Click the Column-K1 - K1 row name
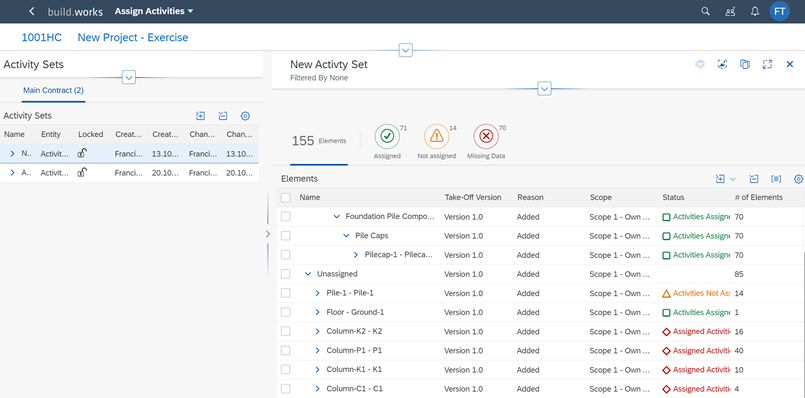Image resolution: width=805 pixels, height=398 pixels. (354, 370)
